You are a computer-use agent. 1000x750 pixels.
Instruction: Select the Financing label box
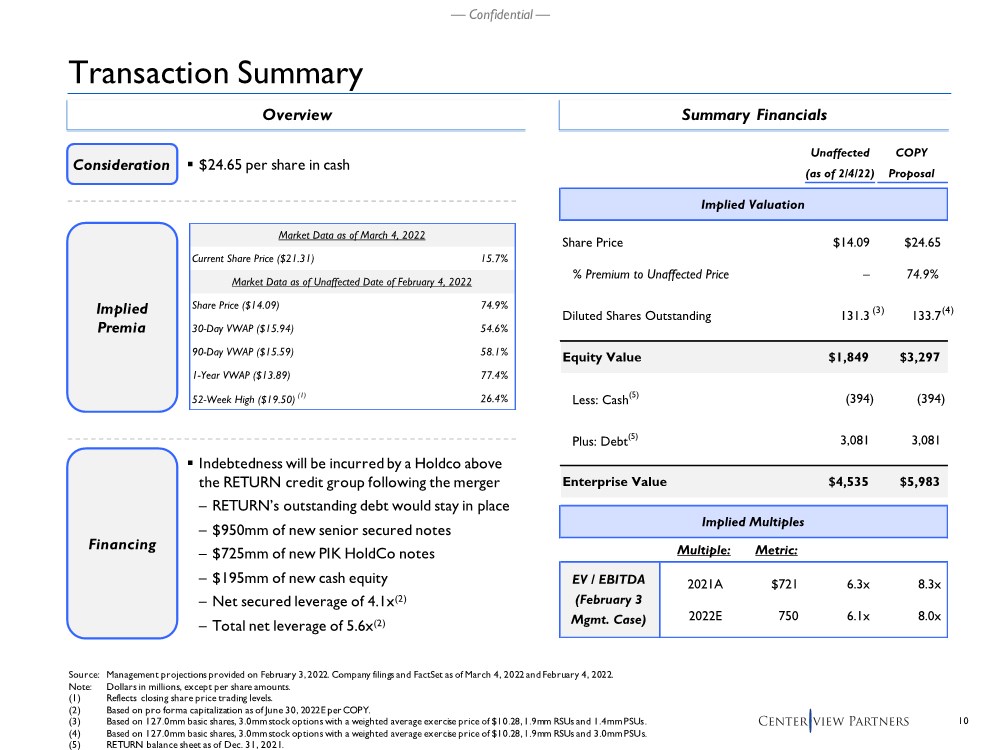[123, 544]
